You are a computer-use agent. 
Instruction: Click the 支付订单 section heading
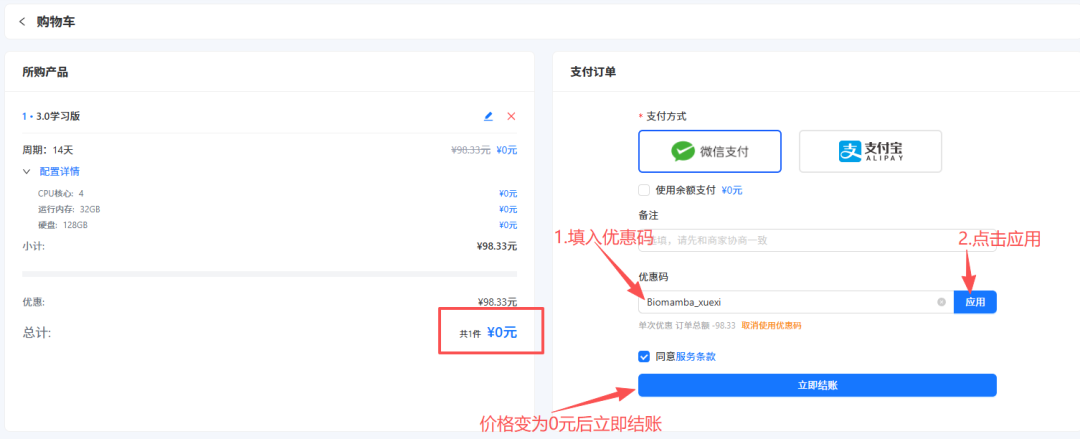(x=593, y=72)
